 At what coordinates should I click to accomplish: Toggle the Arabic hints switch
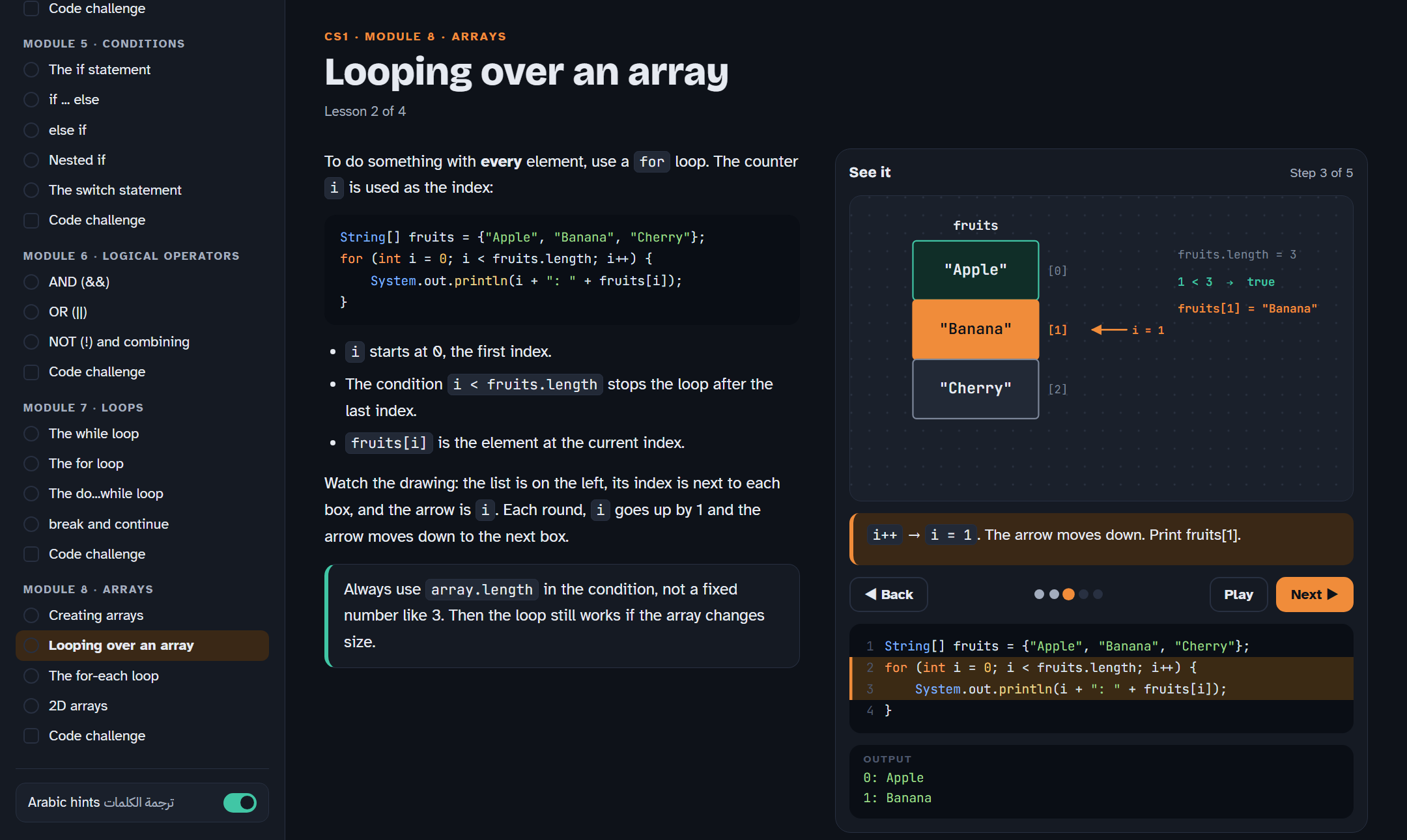point(240,802)
